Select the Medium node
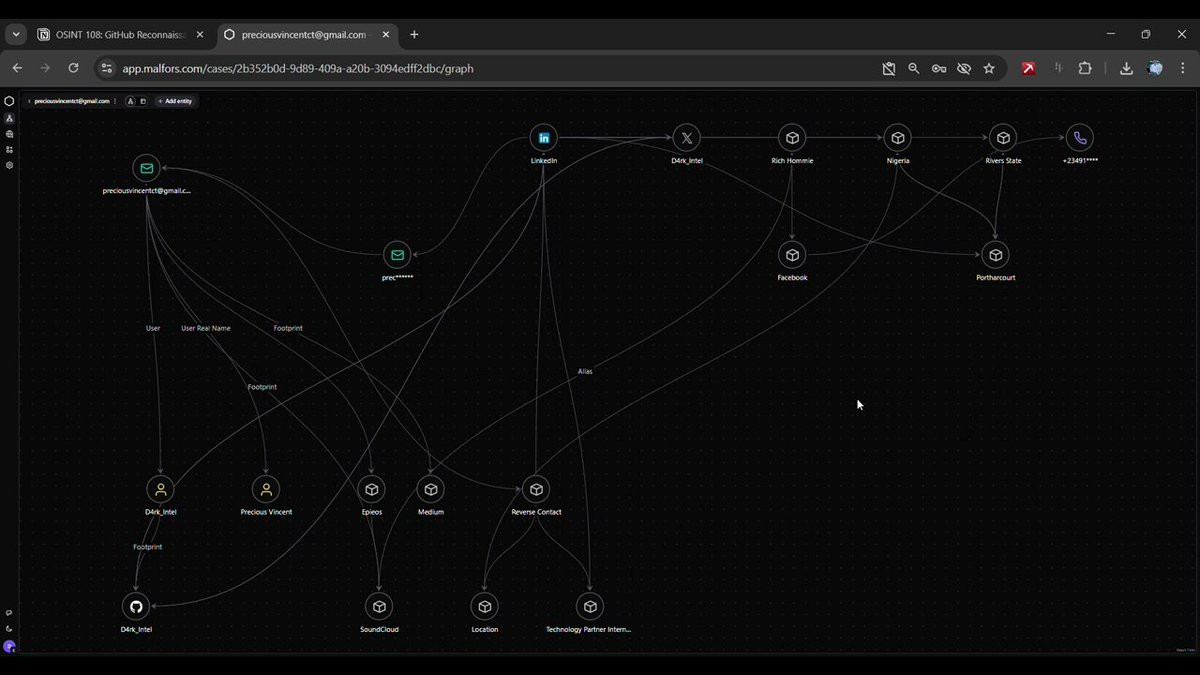The height and width of the screenshot is (675, 1200). tap(431, 489)
